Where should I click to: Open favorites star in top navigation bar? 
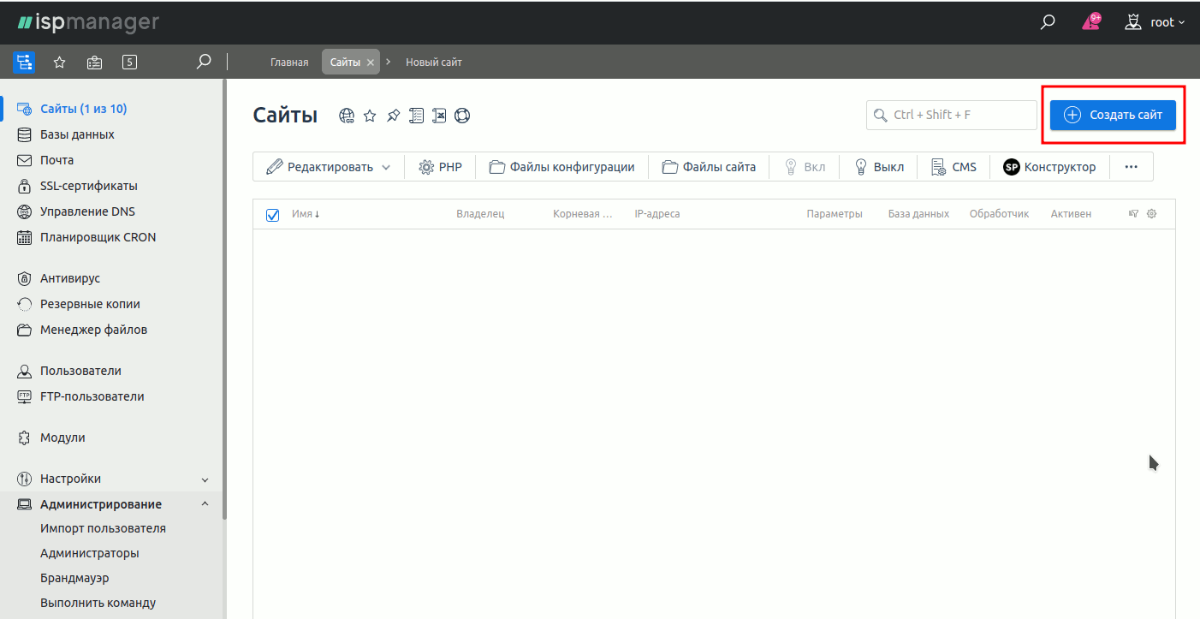59,62
